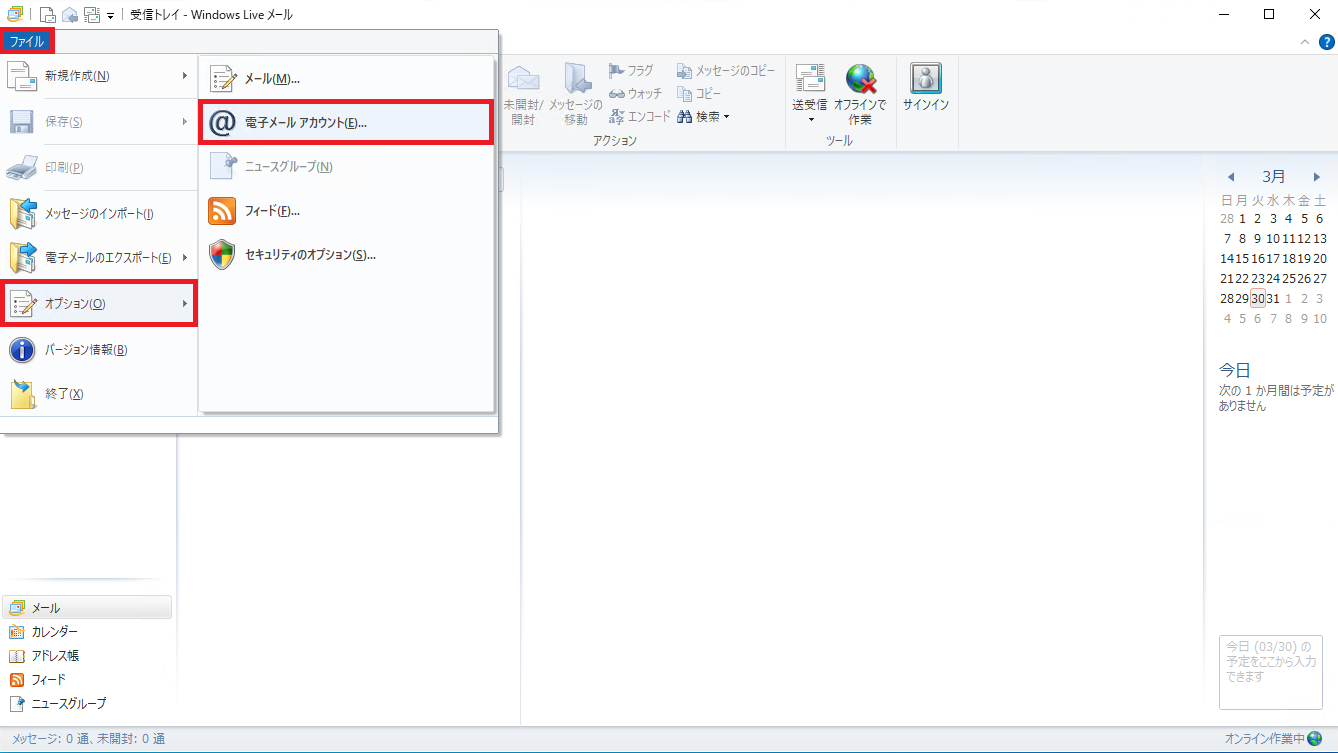The image size is (1338, 753).
Task: Open セキュリティのオプション(S)...
Action: click(x=346, y=255)
